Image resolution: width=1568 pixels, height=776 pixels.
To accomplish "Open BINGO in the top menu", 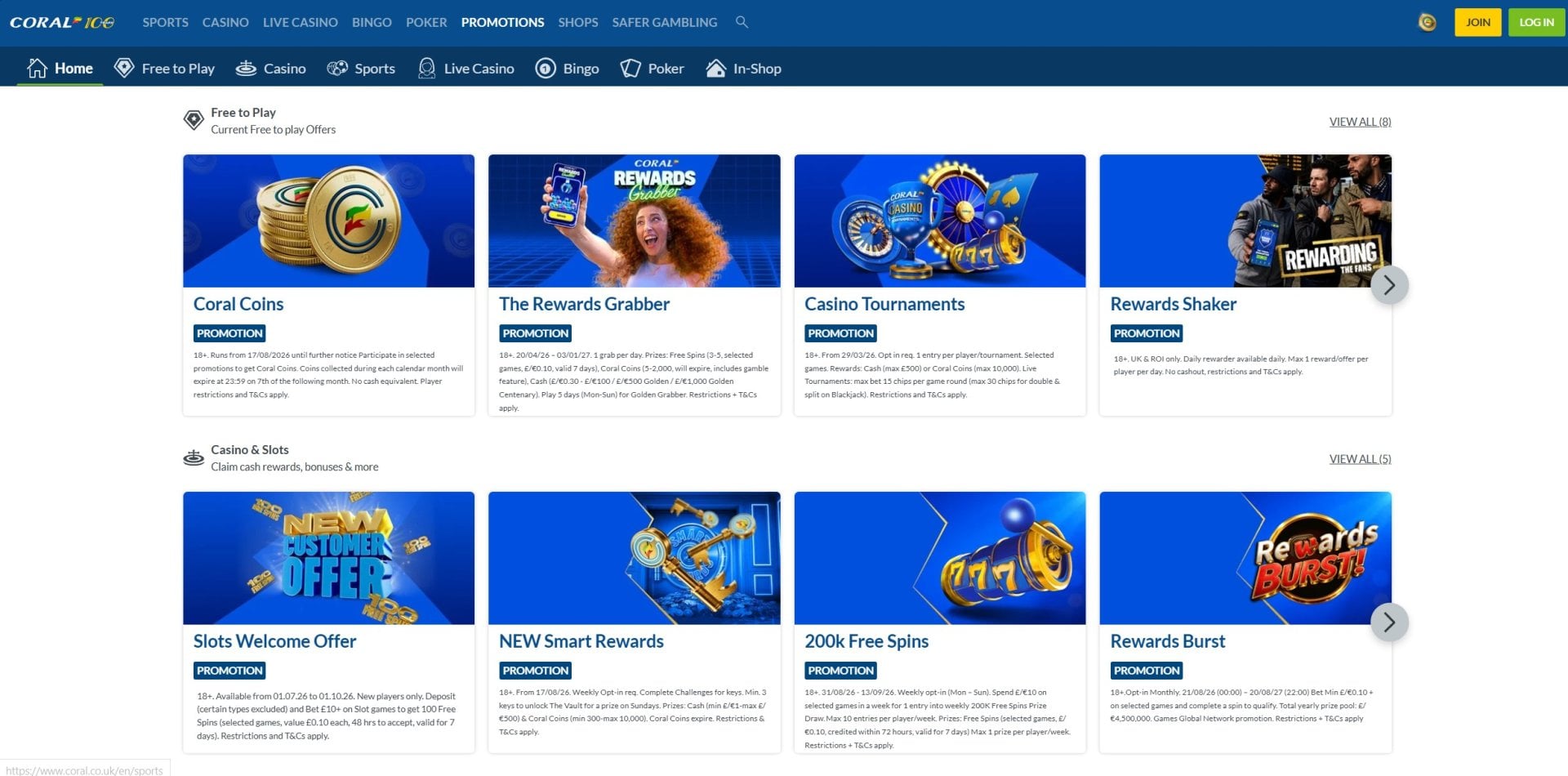I will coord(372,22).
